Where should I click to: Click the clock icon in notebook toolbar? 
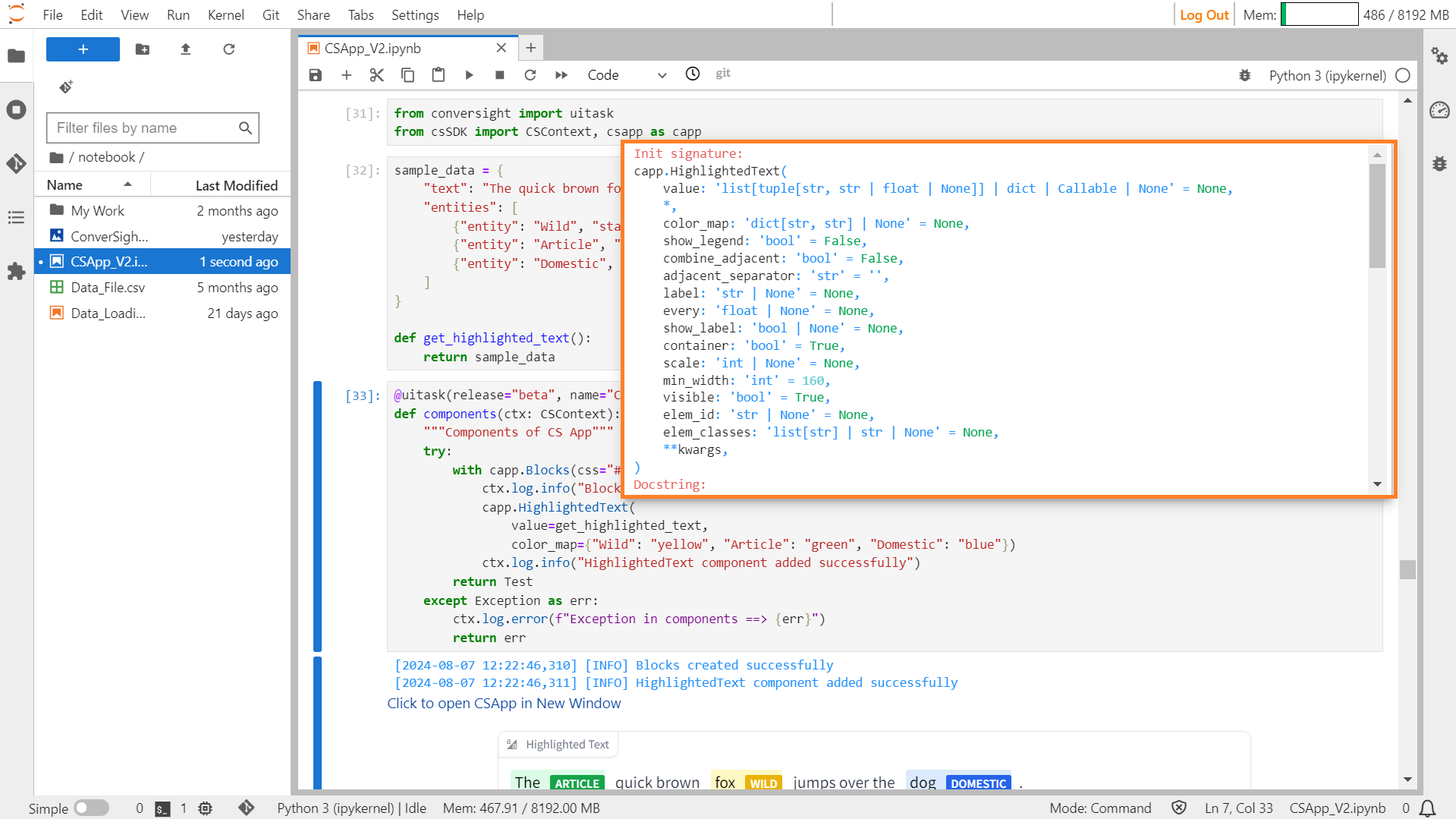[693, 74]
